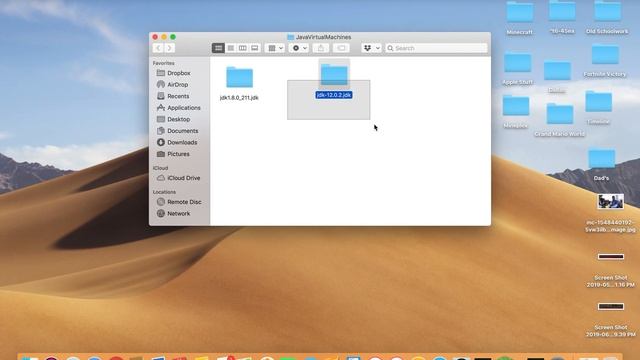Image resolution: width=640 pixels, height=360 pixels.
Task: Close the JavaVirtualMachines Finder window
Action: pyautogui.click(x=155, y=37)
